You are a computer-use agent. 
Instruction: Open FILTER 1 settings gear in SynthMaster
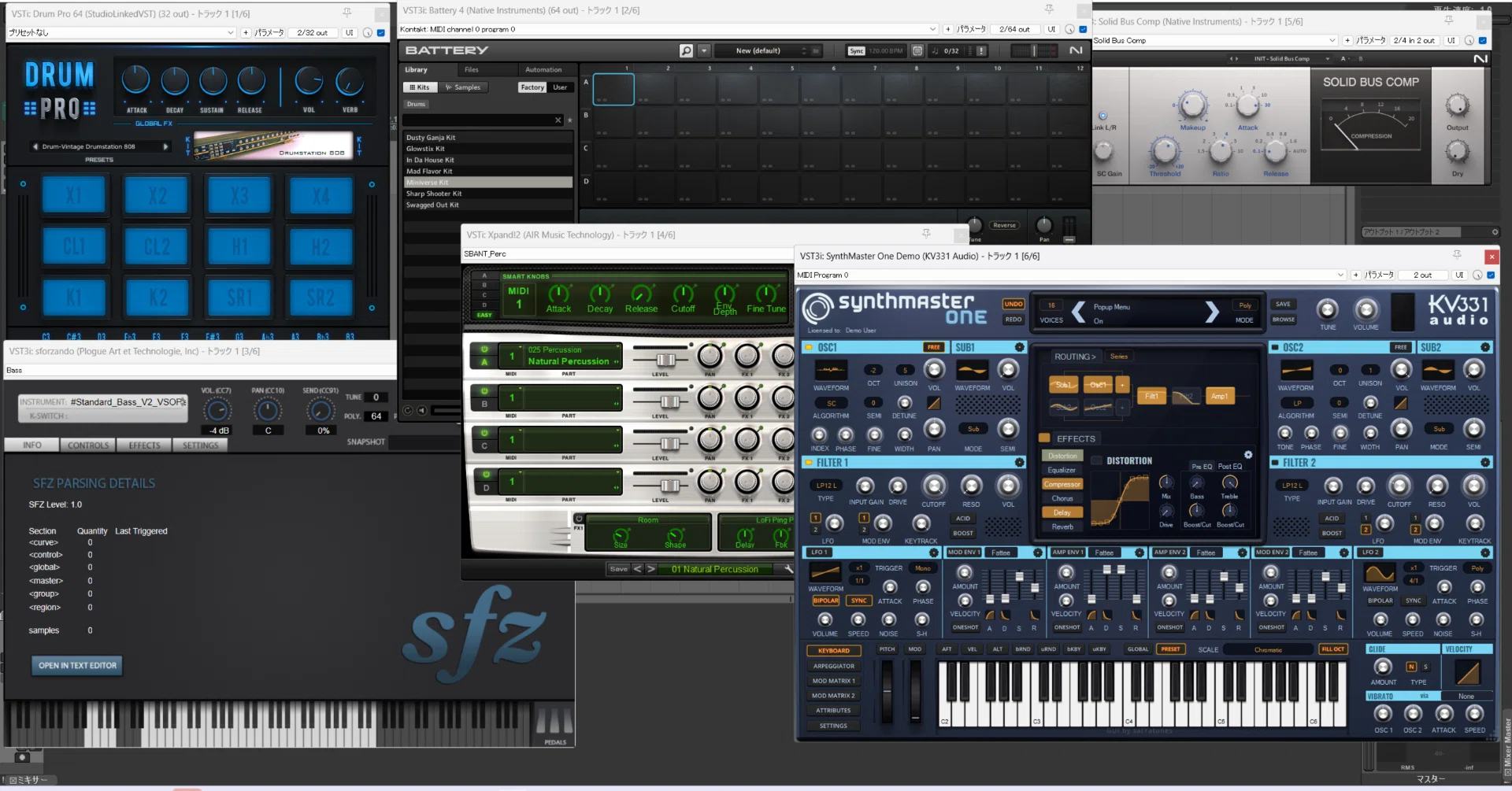pos(1019,463)
